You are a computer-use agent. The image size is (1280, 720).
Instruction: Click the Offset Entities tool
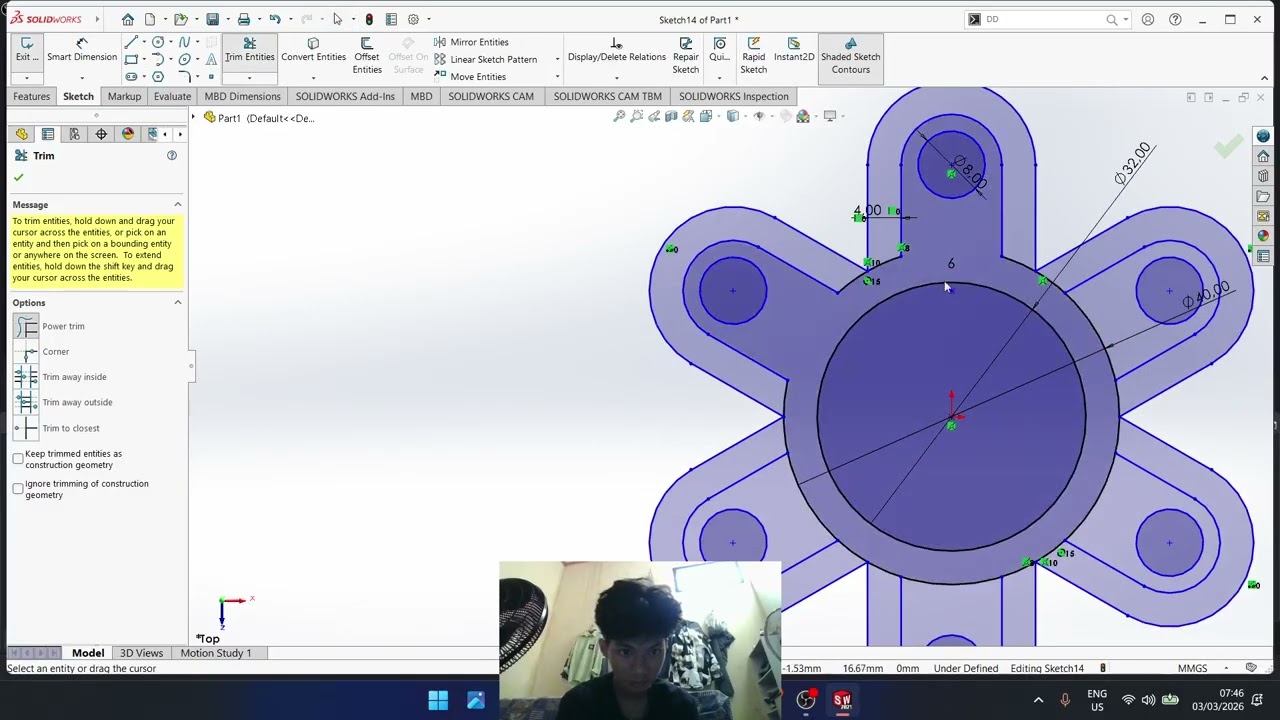(x=366, y=55)
